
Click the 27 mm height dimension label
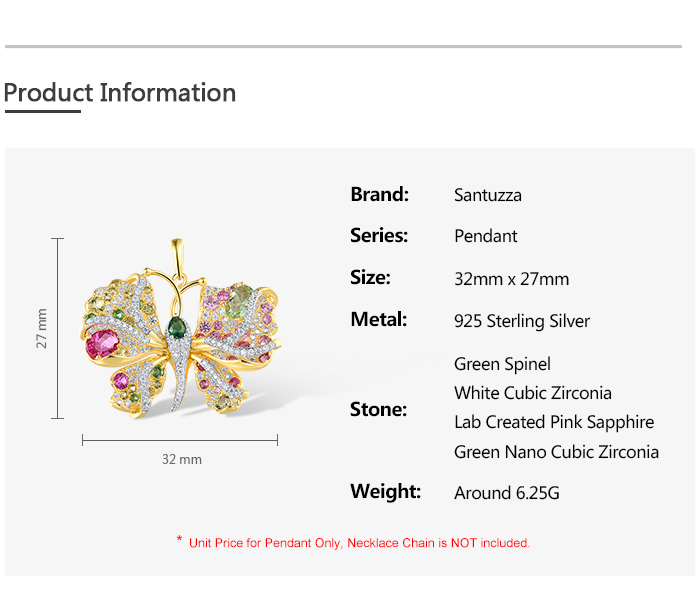[x=41, y=328]
